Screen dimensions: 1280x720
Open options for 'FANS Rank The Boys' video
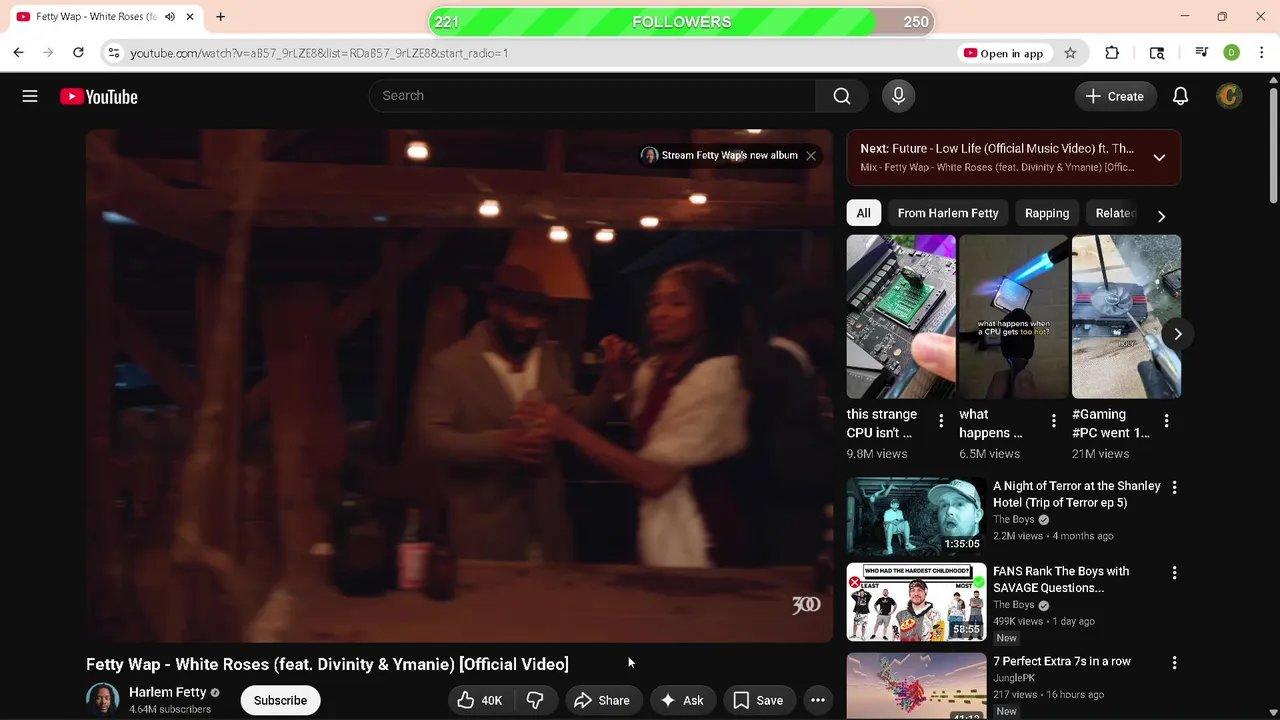[x=1174, y=573]
